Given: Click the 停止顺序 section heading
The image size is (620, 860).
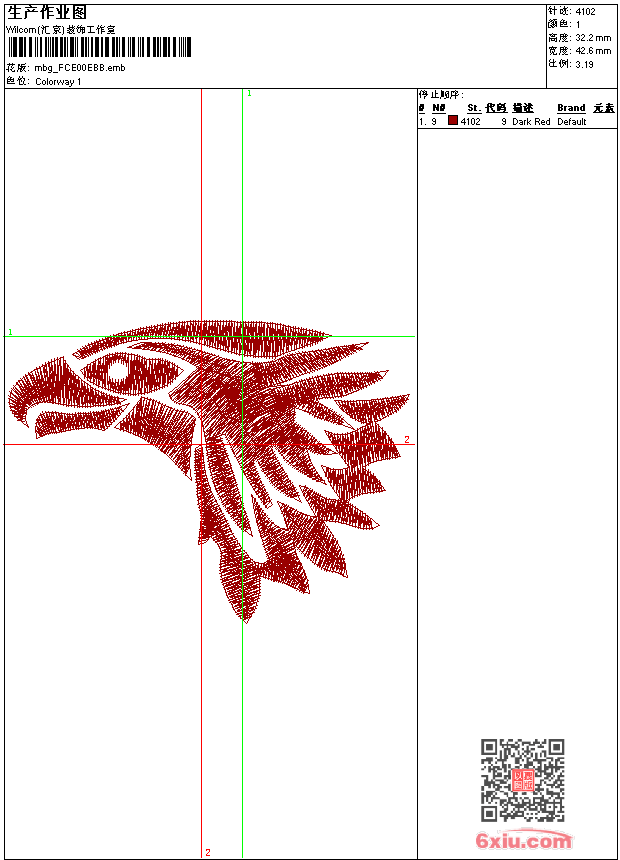Looking at the screenshot, I should pos(441,94).
